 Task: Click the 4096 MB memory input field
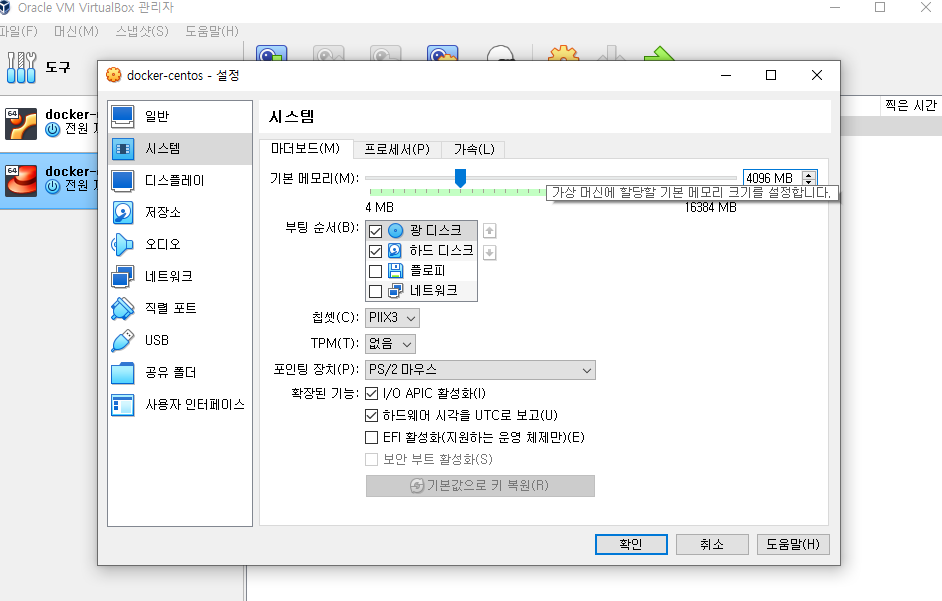(x=773, y=178)
